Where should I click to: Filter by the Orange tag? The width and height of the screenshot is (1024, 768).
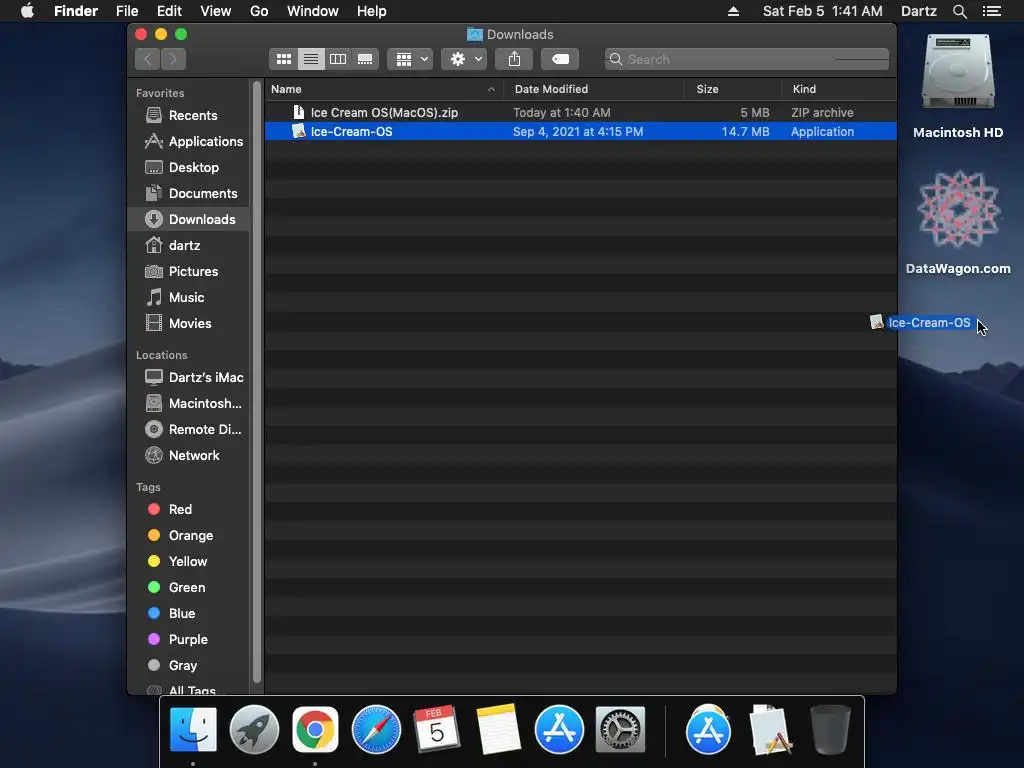[189, 536]
